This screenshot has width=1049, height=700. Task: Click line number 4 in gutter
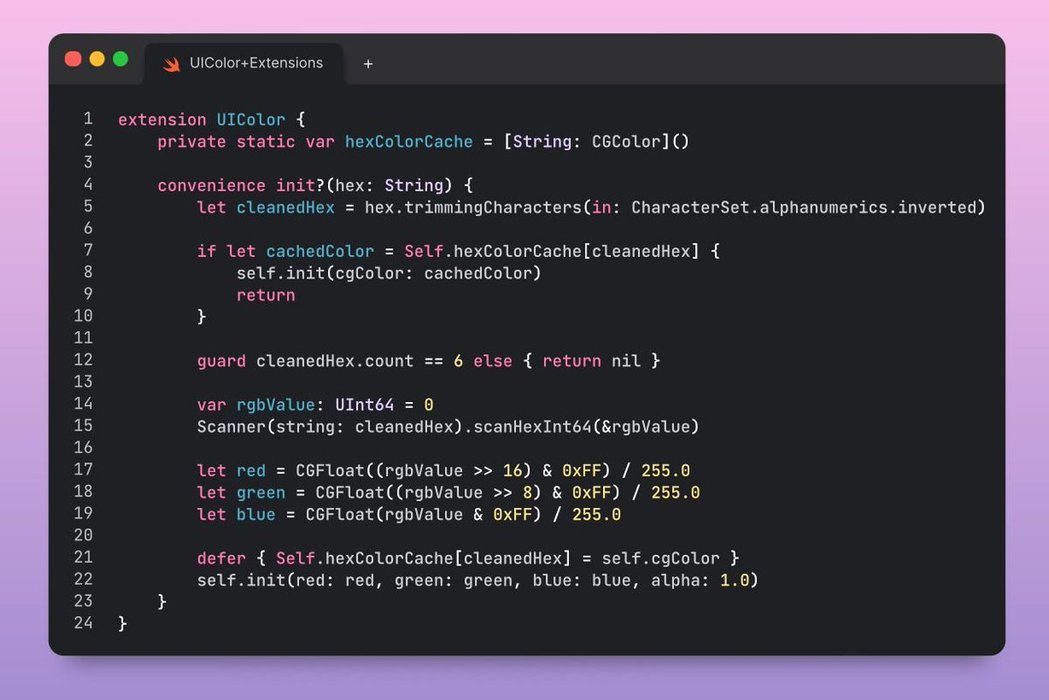[x=88, y=185]
